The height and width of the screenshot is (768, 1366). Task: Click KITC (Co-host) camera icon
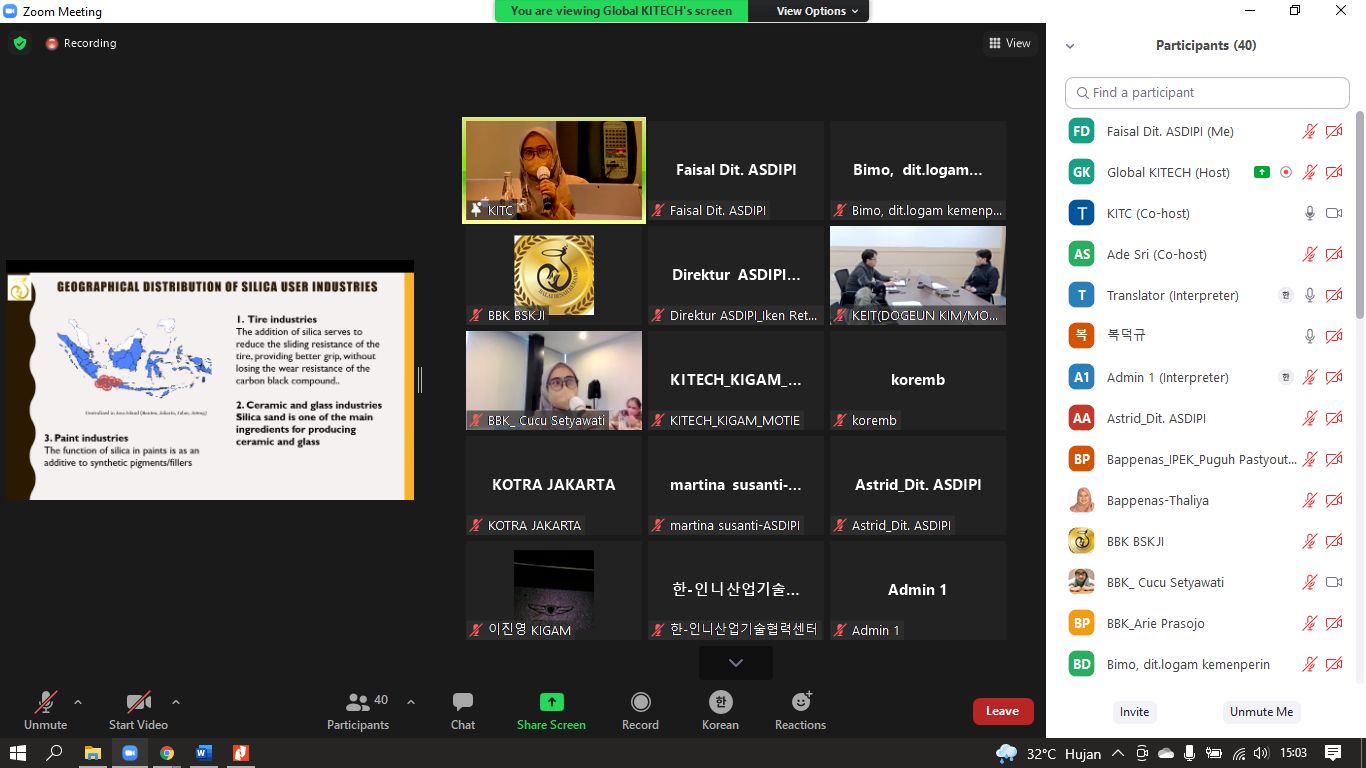point(1334,213)
